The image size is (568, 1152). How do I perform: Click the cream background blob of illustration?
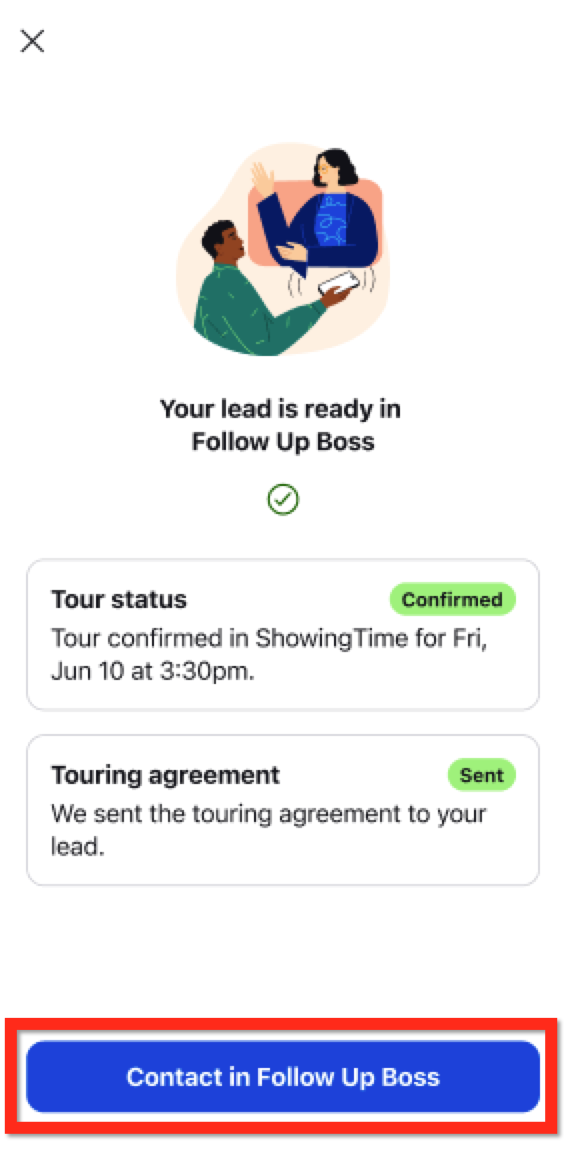click(x=283, y=250)
